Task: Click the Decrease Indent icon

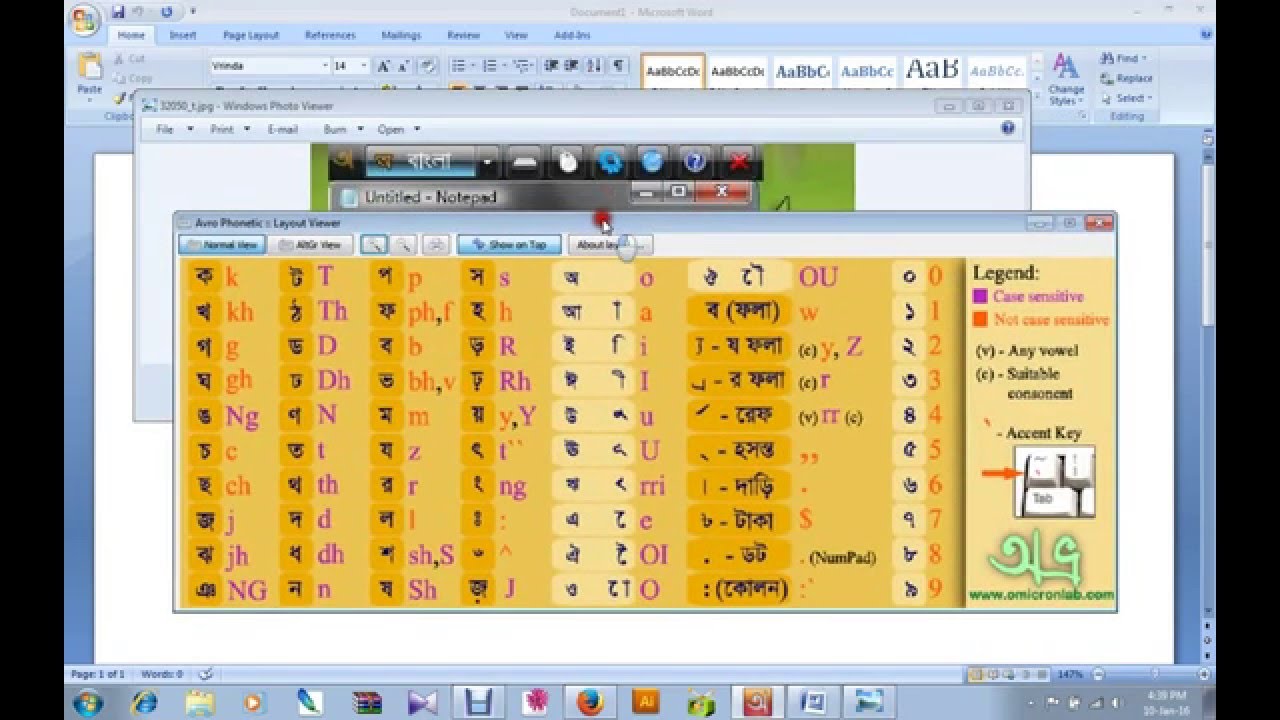Action: click(x=552, y=66)
